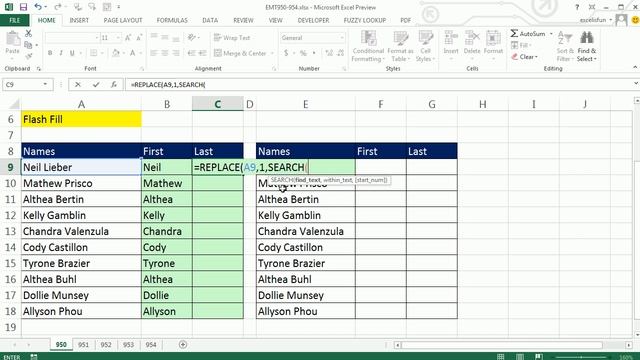Click cell B13 containing Chandra
The height and width of the screenshot is (360, 640).
(167, 231)
